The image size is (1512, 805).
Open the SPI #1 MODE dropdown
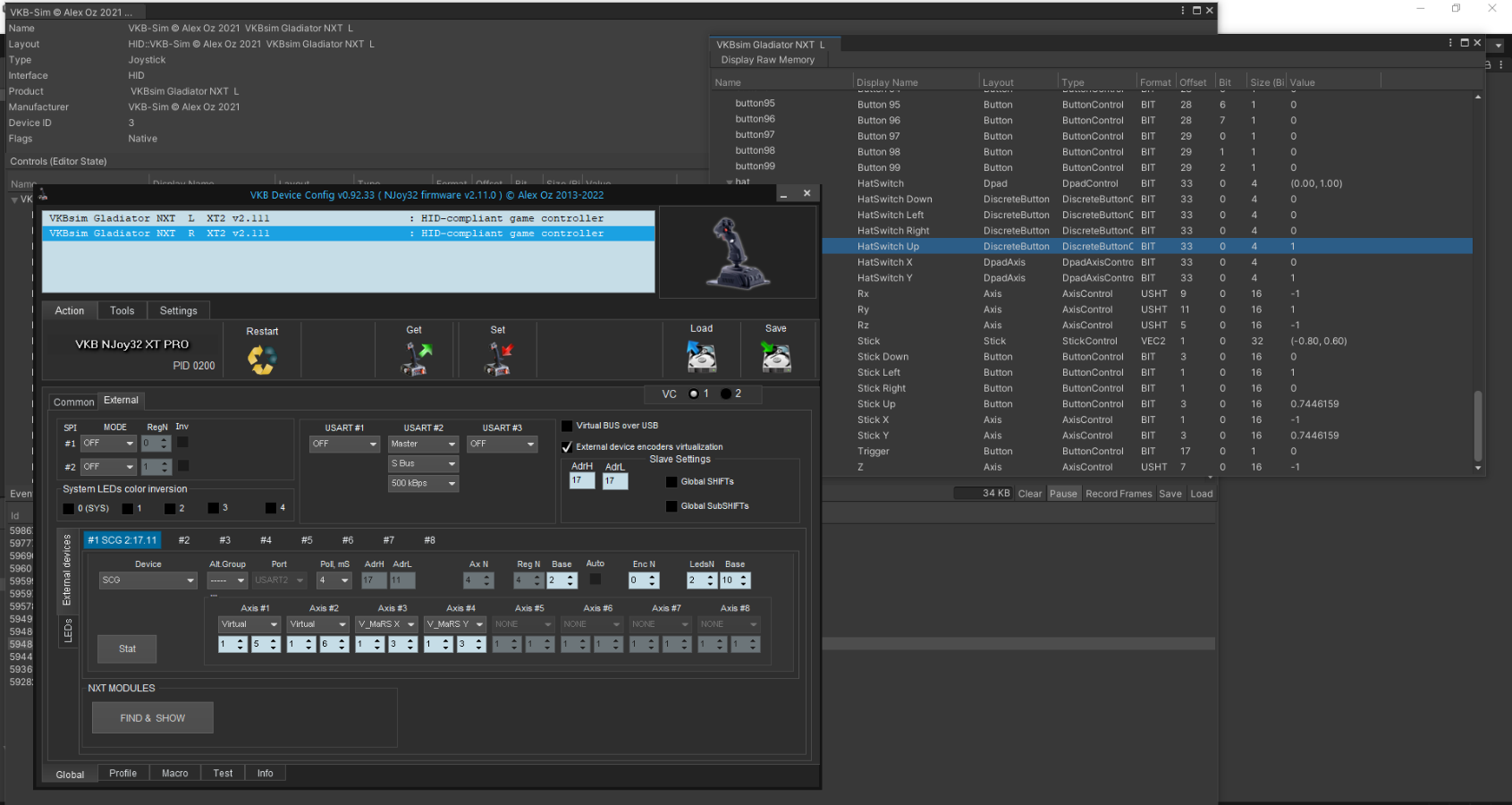[108, 444]
